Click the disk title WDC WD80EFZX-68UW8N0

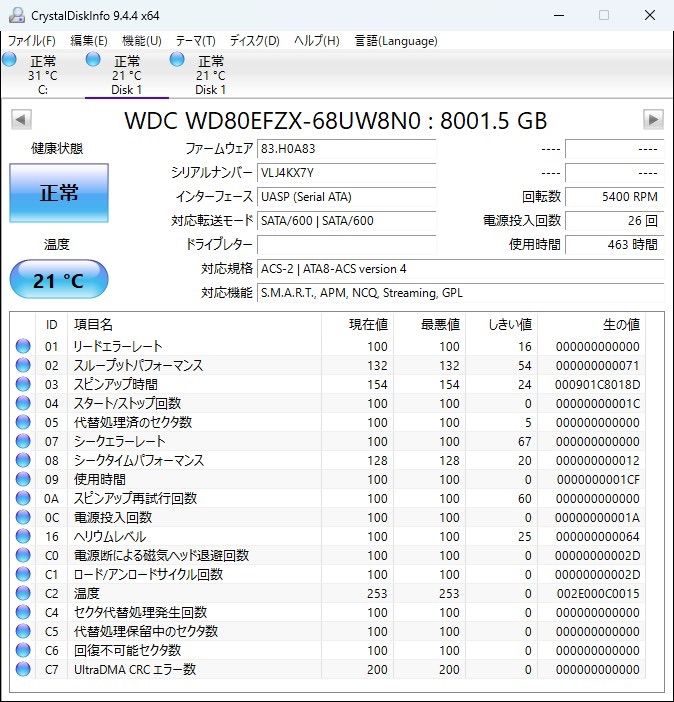tap(272, 120)
